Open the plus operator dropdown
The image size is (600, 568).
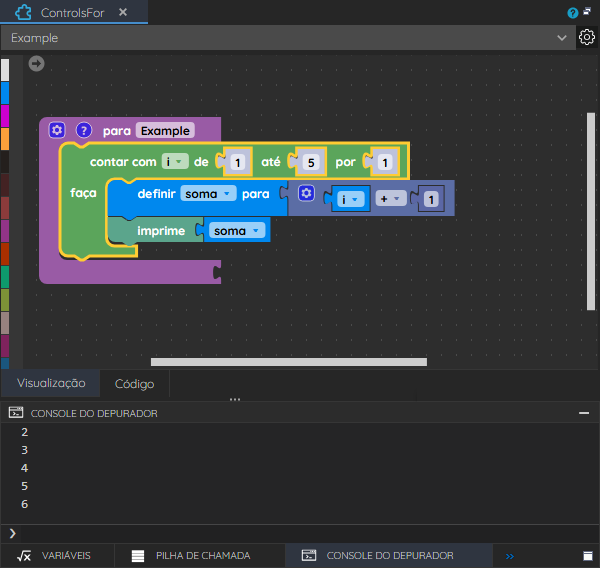tap(391, 198)
